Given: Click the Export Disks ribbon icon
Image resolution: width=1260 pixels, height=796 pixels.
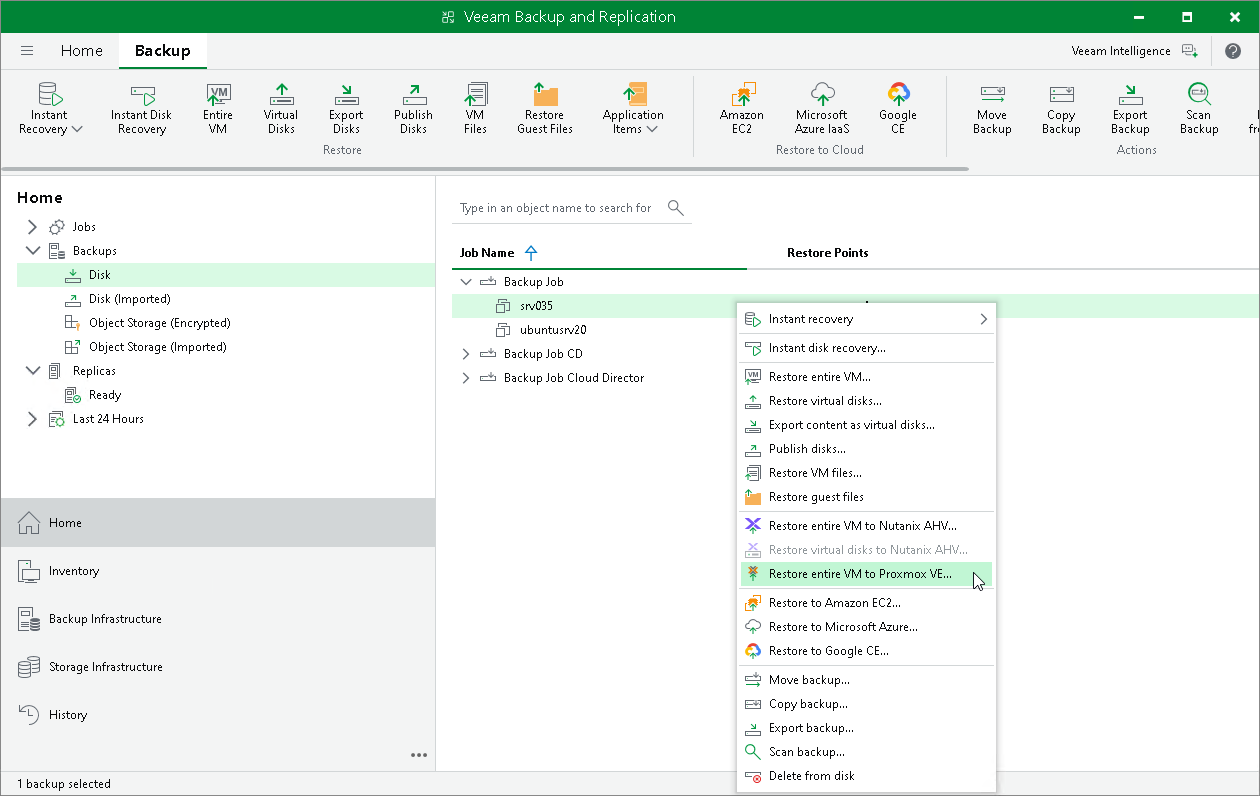Looking at the screenshot, I should [x=346, y=108].
